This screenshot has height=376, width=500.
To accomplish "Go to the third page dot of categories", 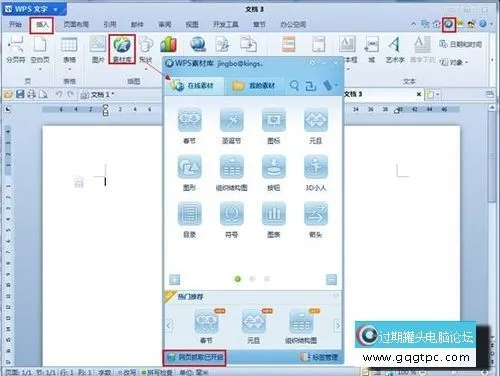I will coord(267,279).
